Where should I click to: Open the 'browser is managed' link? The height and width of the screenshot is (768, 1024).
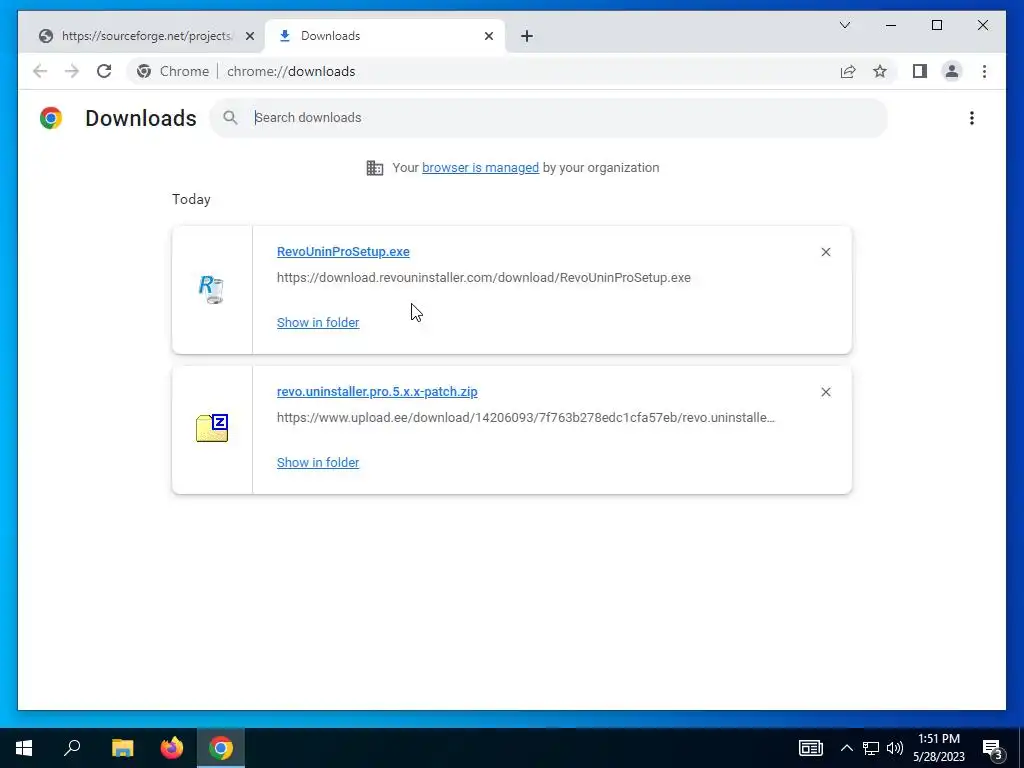pos(480,168)
